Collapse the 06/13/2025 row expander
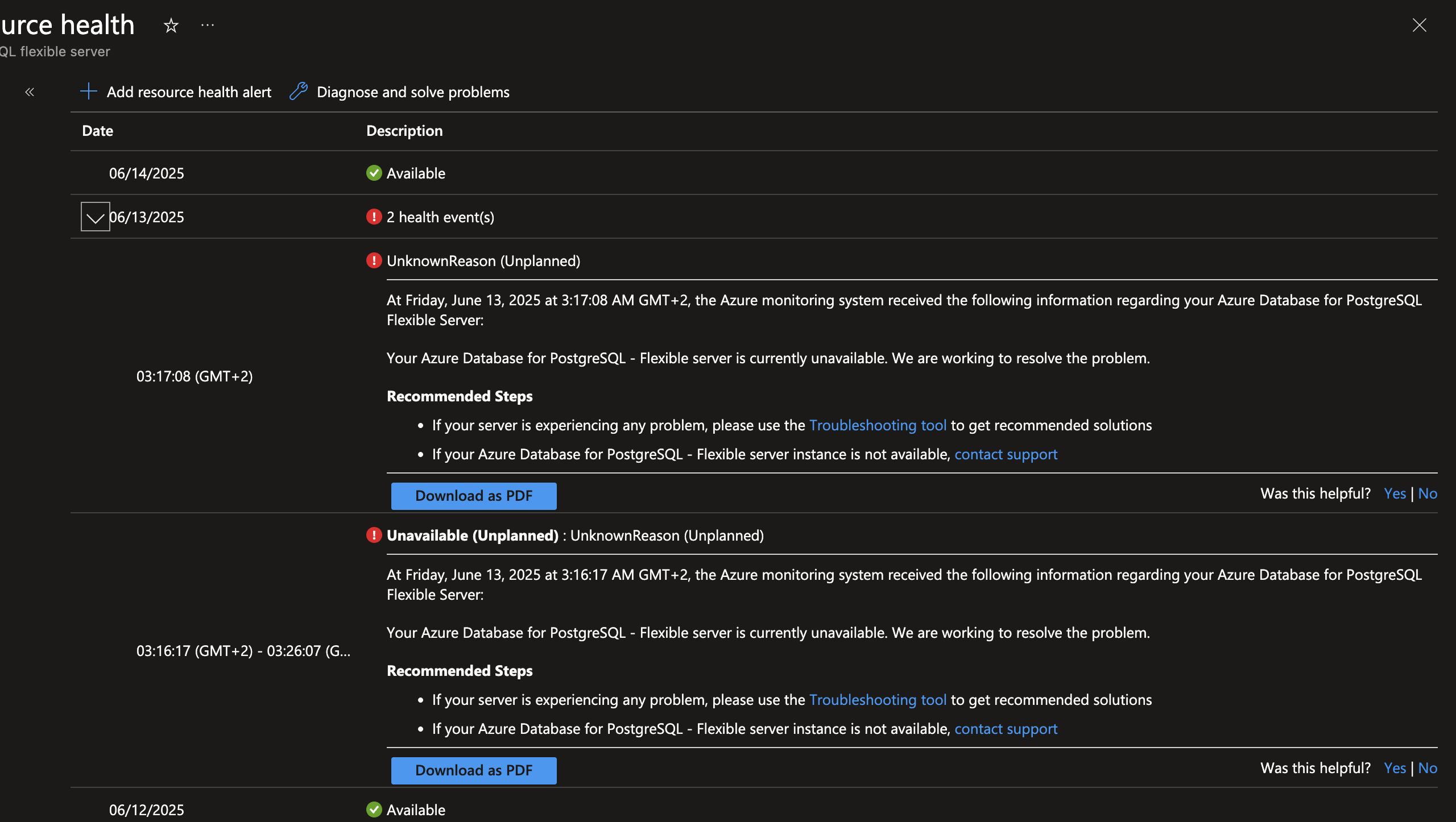This screenshot has width=1456, height=822. 95,217
